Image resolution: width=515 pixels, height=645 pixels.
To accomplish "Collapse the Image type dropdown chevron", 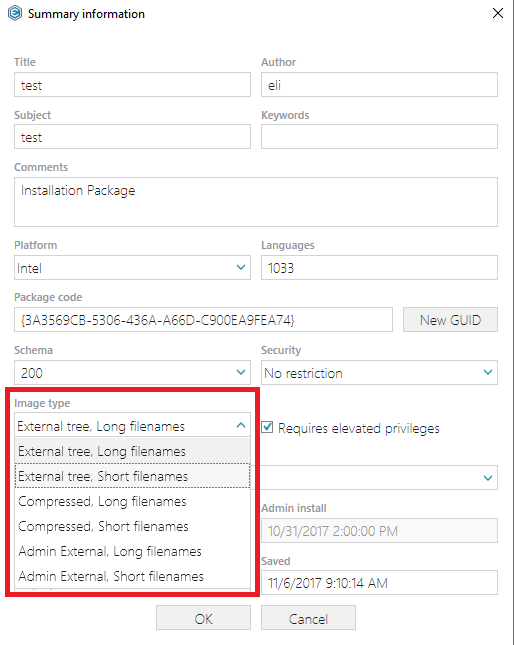I will pyautogui.click(x=241, y=425).
